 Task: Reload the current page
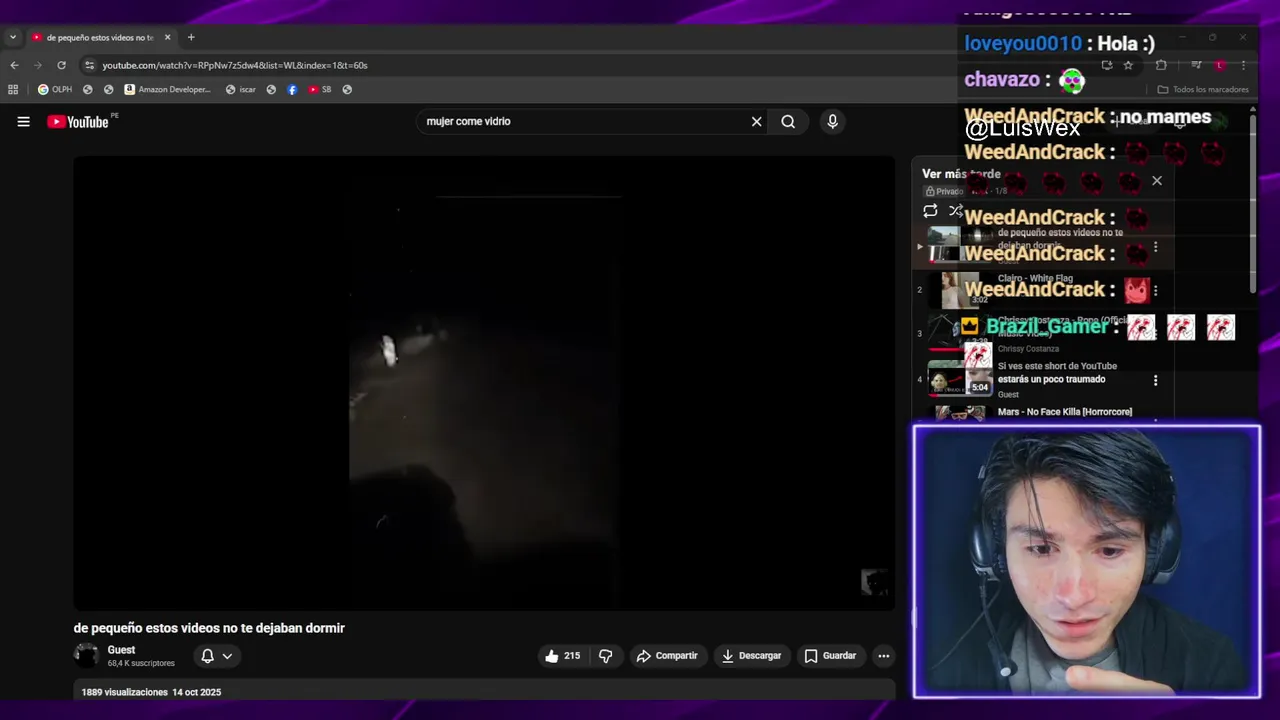pos(62,65)
